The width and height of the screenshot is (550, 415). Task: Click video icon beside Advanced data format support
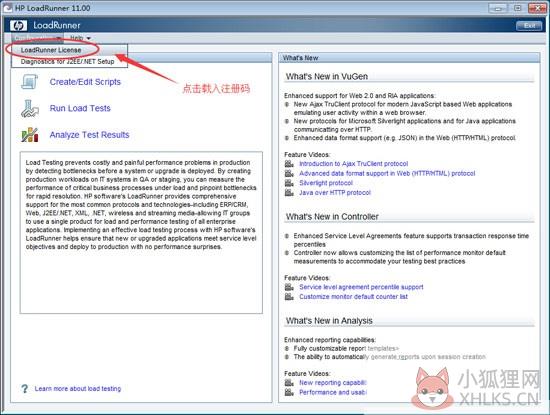pyautogui.click(x=289, y=173)
